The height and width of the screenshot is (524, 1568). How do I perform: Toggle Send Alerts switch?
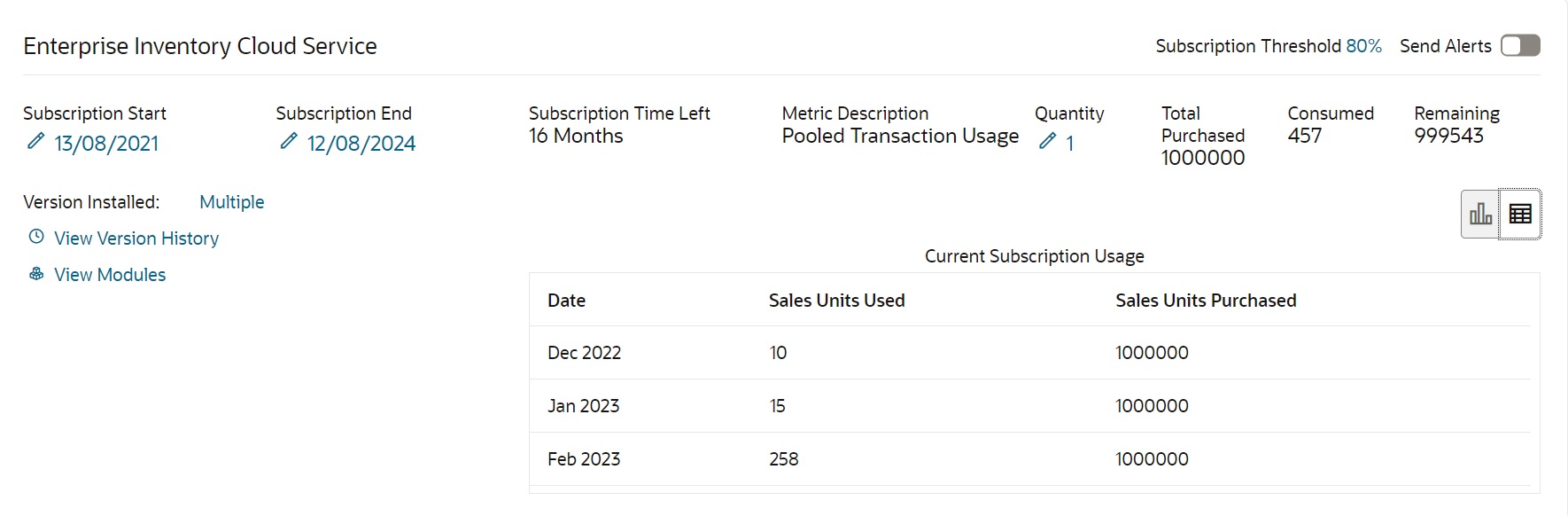[1520, 45]
